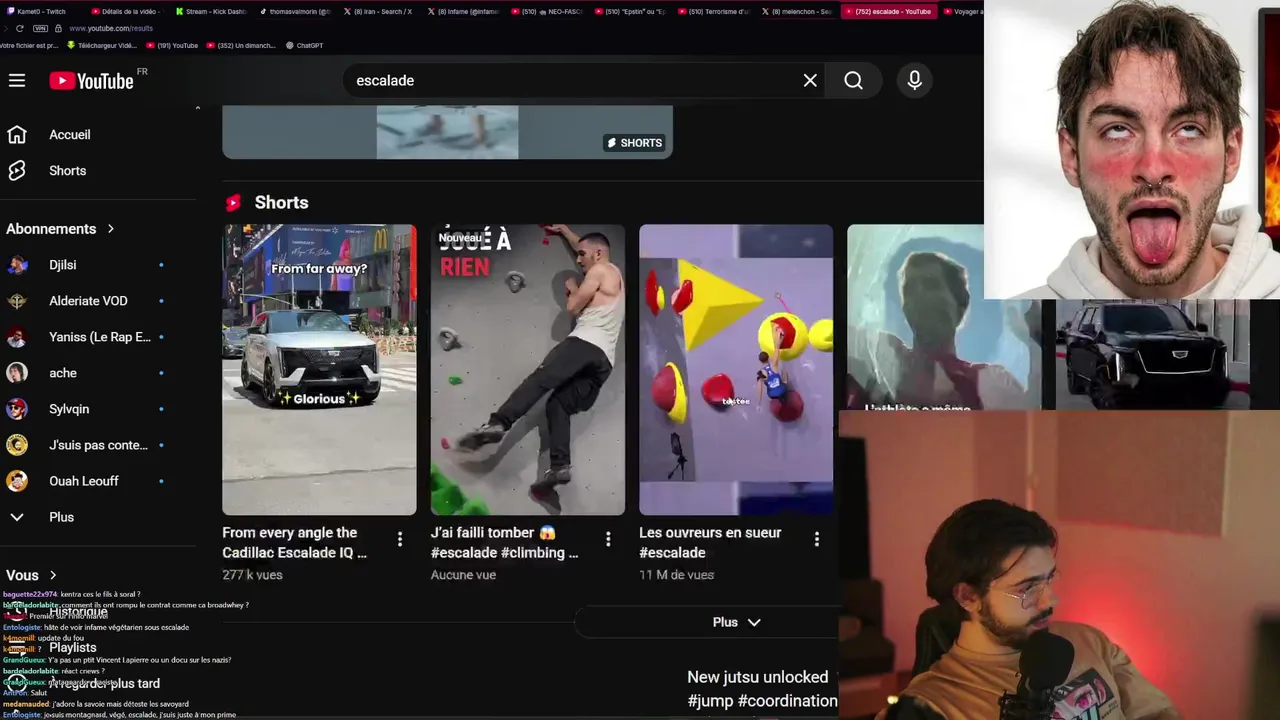Open the YouTube hamburger guide menu
The image size is (1280, 720).
[x=17, y=81]
